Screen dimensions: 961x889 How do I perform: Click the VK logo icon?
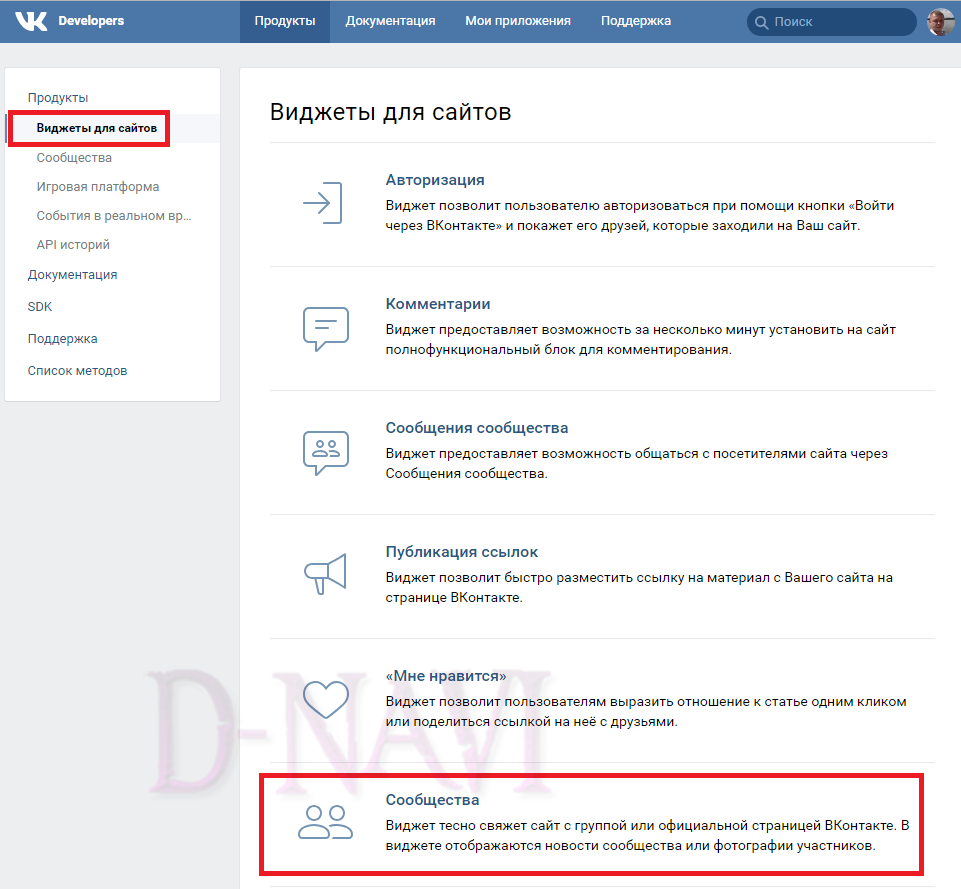31,21
